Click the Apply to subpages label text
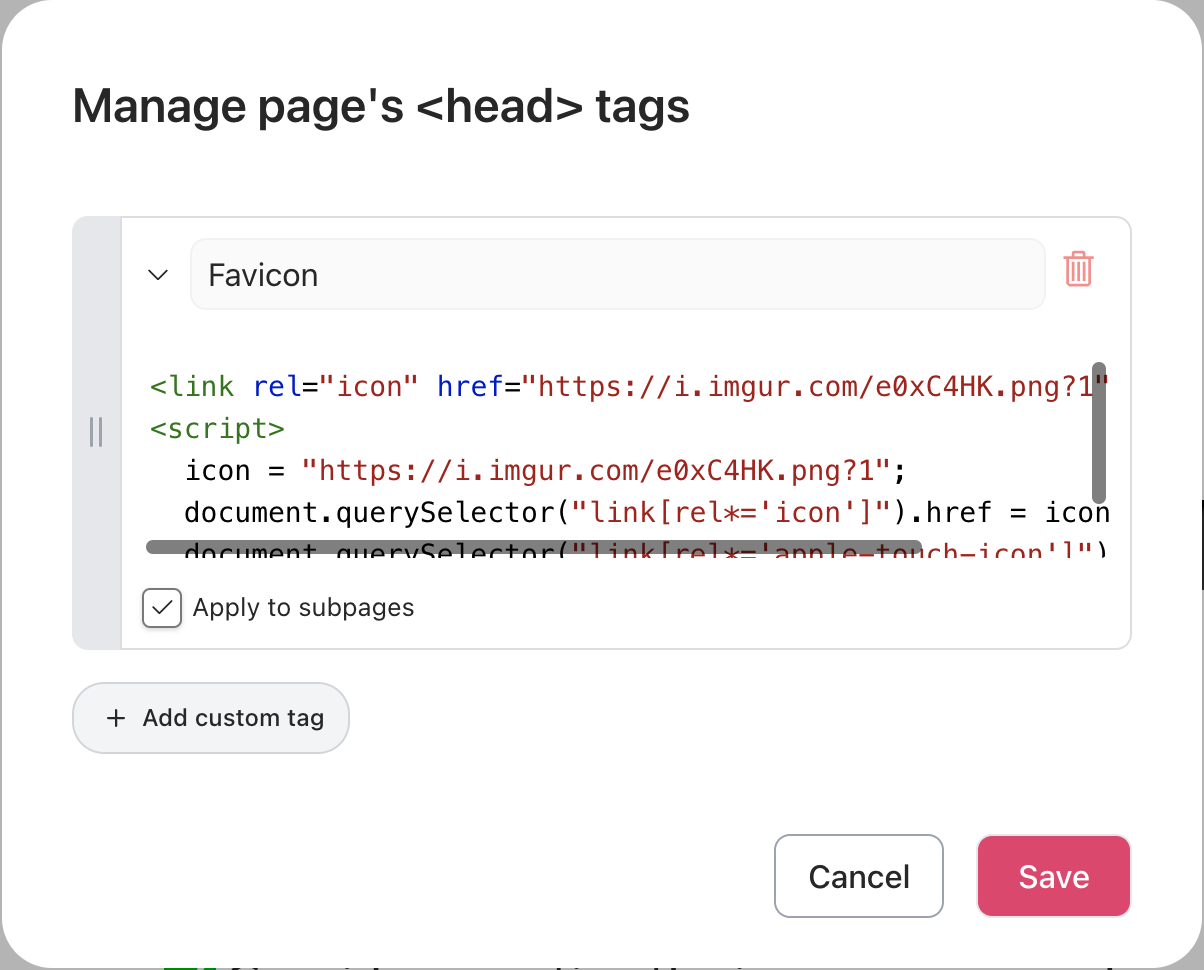Image resolution: width=1204 pixels, height=970 pixels. click(303, 608)
